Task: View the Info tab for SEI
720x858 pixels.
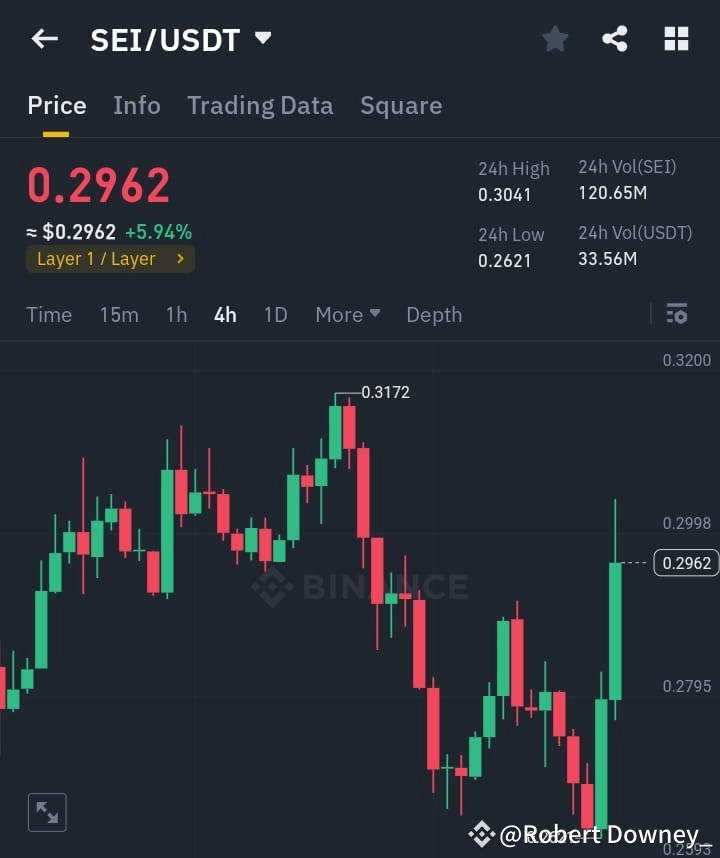Action: [x=136, y=105]
